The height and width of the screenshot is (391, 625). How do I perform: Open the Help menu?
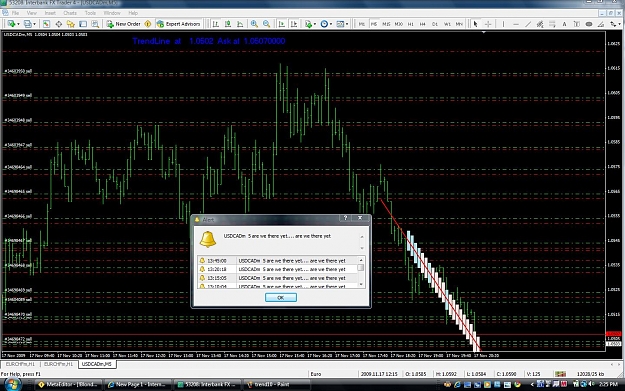(x=133, y=13)
